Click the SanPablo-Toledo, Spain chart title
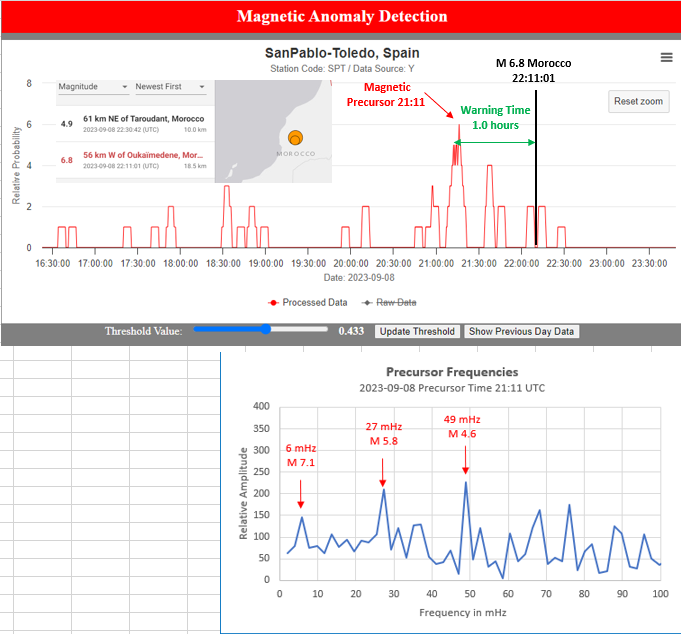 pyautogui.click(x=342, y=53)
